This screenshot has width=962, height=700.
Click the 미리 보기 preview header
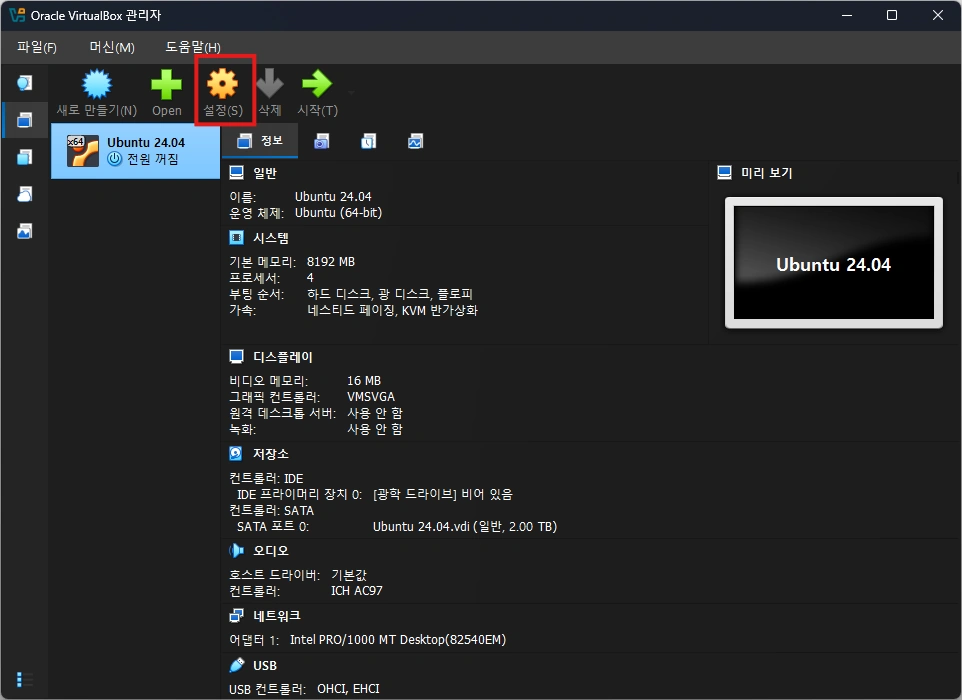pyautogui.click(x=767, y=173)
